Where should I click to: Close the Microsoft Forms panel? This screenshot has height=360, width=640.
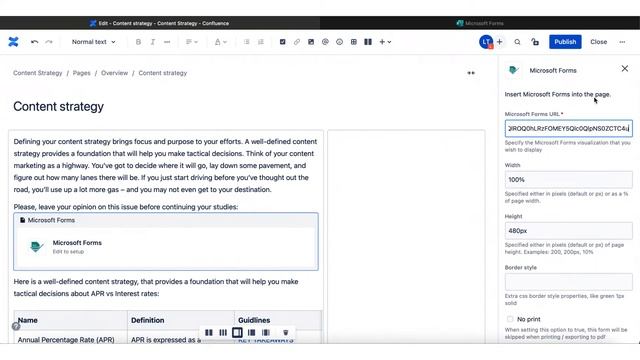(624, 69)
